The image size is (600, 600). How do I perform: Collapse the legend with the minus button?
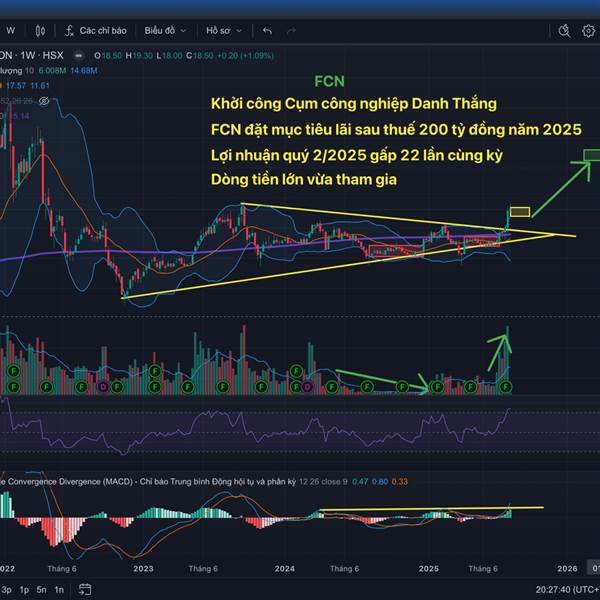(x=79, y=56)
